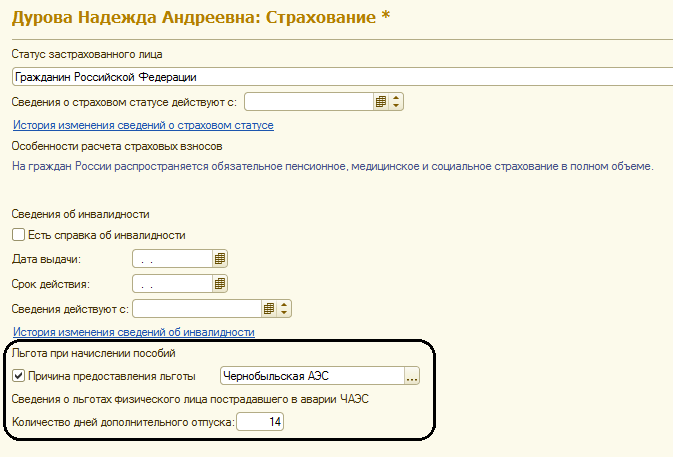The height and width of the screenshot is (457, 673).
Task: Open calendar for insurance status date field
Action: pyautogui.click(x=381, y=102)
